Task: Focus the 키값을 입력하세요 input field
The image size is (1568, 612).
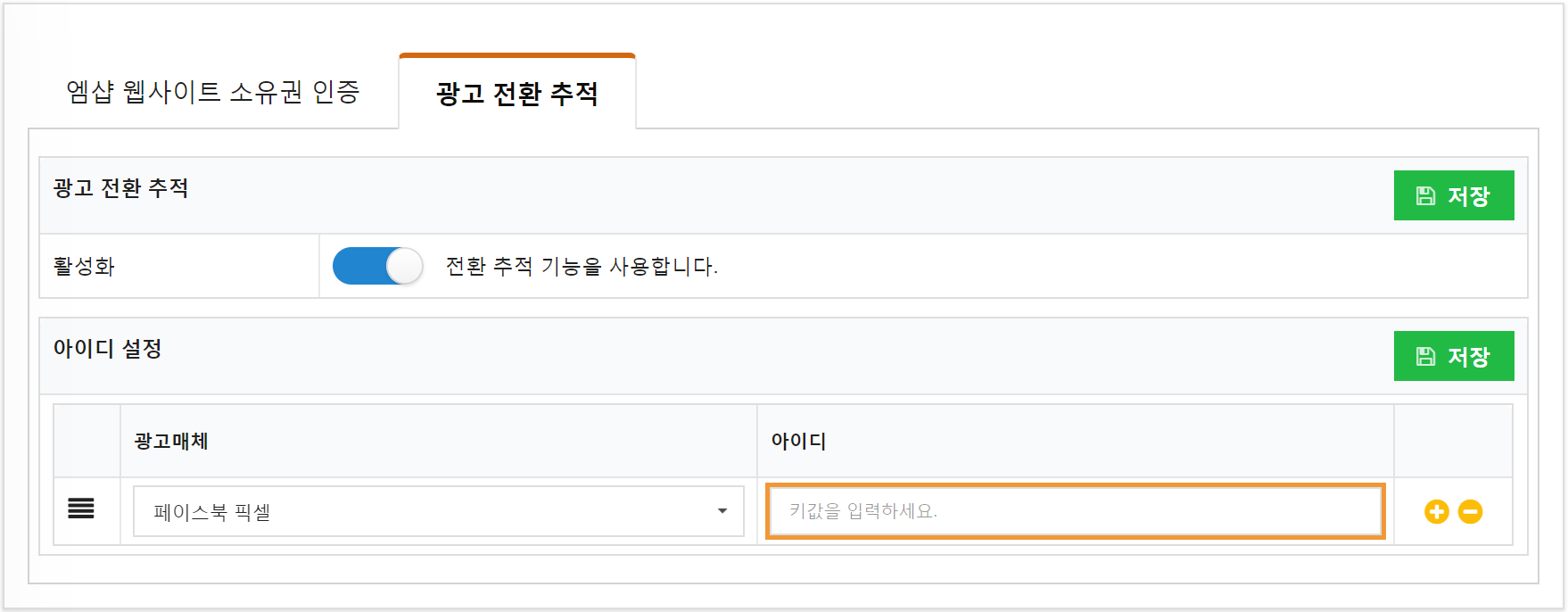Action: pyautogui.click(x=1075, y=511)
